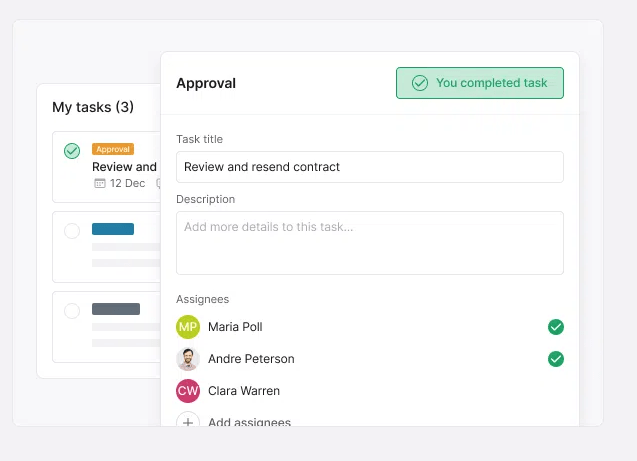Select the dark gray tag label
Image resolution: width=637 pixels, height=461 pixels.
[x=116, y=309]
